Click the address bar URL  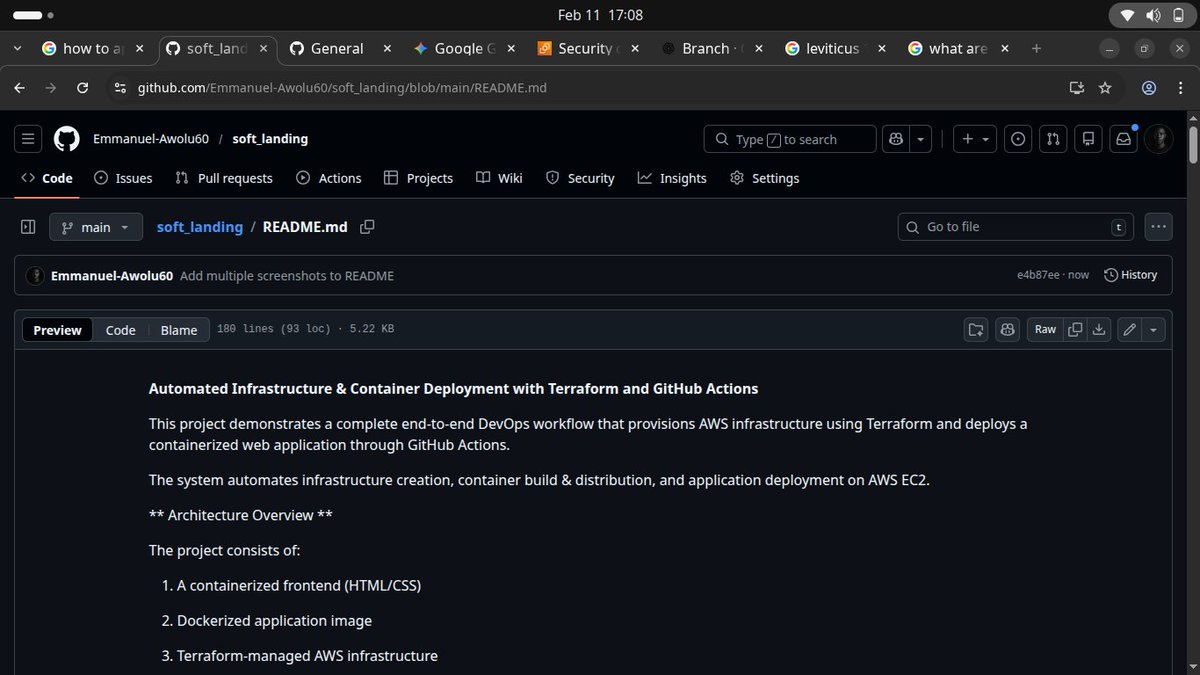pyautogui.click(x=342, y=88)
